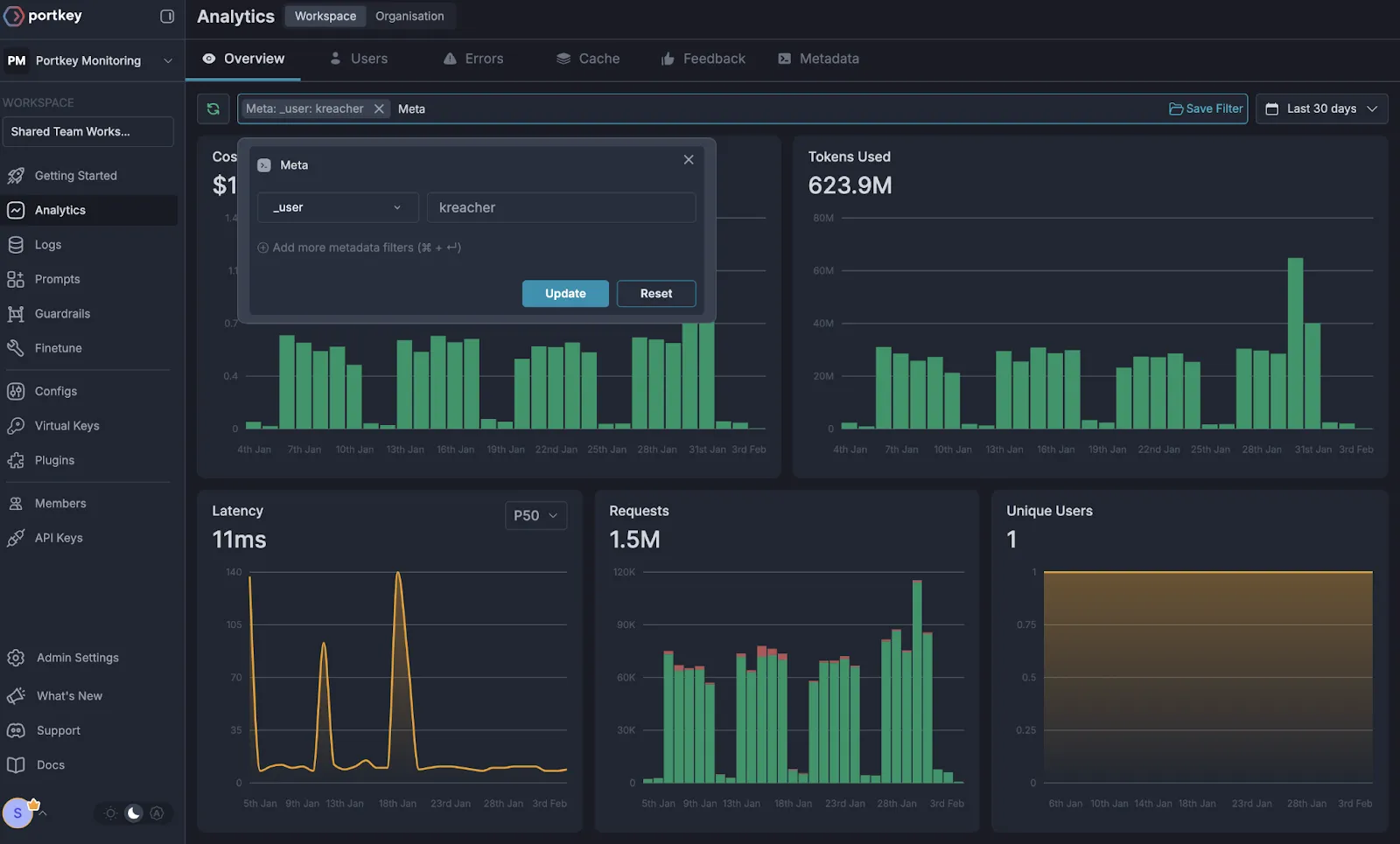Click the kreacher metadata value input field

coord(560,207)
